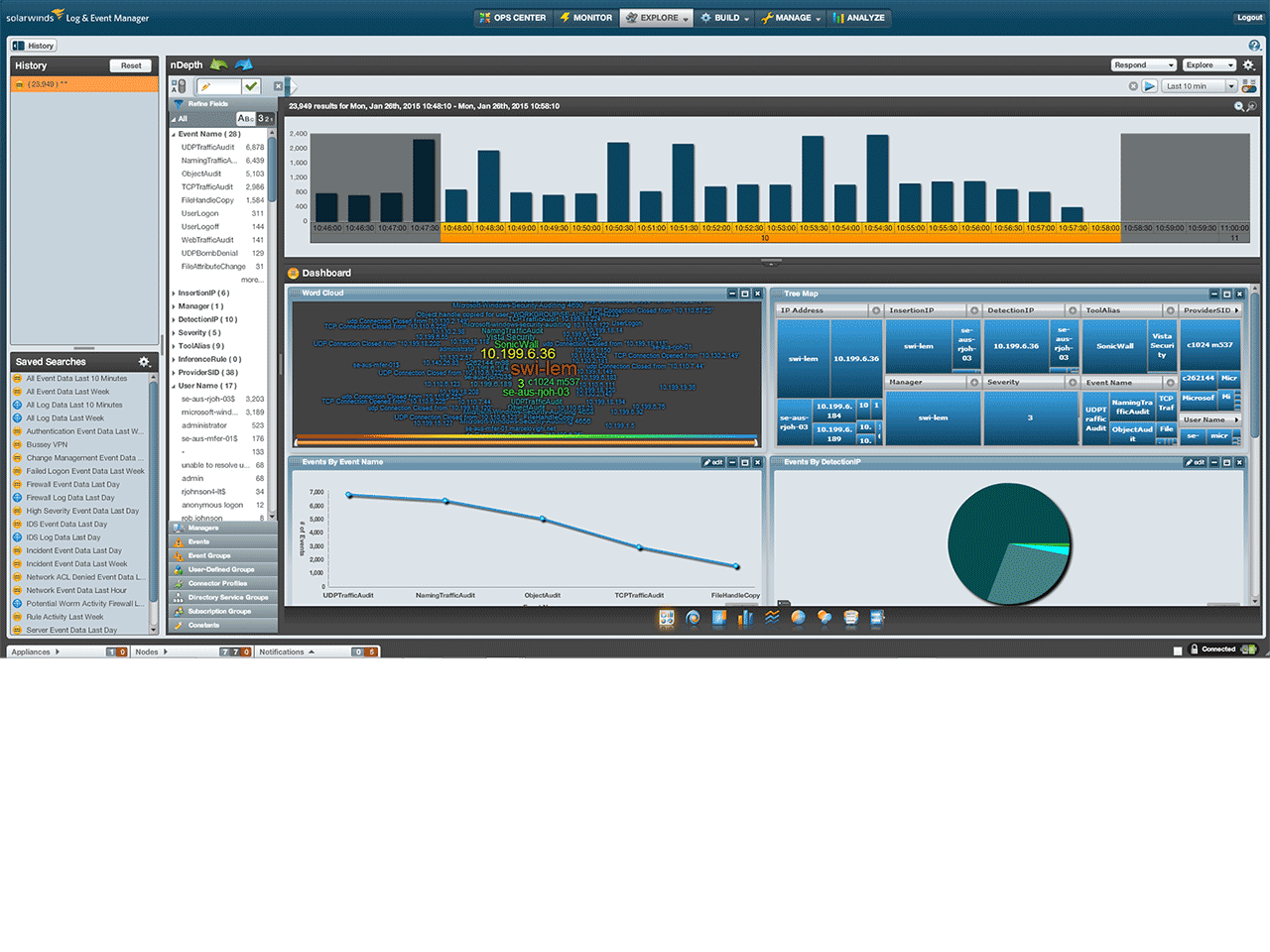Open the Last 10 min time range dropdown
This screenshot has height=952, width=1270.
1201,86
